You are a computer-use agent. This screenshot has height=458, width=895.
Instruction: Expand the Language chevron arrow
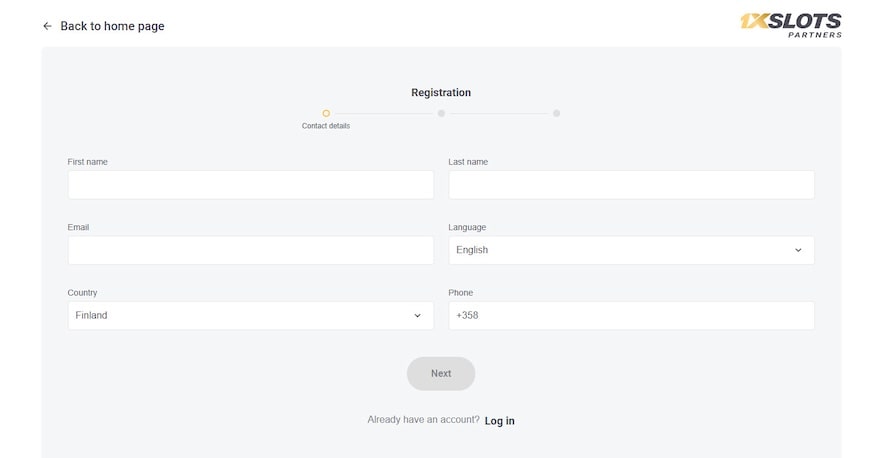798,250
